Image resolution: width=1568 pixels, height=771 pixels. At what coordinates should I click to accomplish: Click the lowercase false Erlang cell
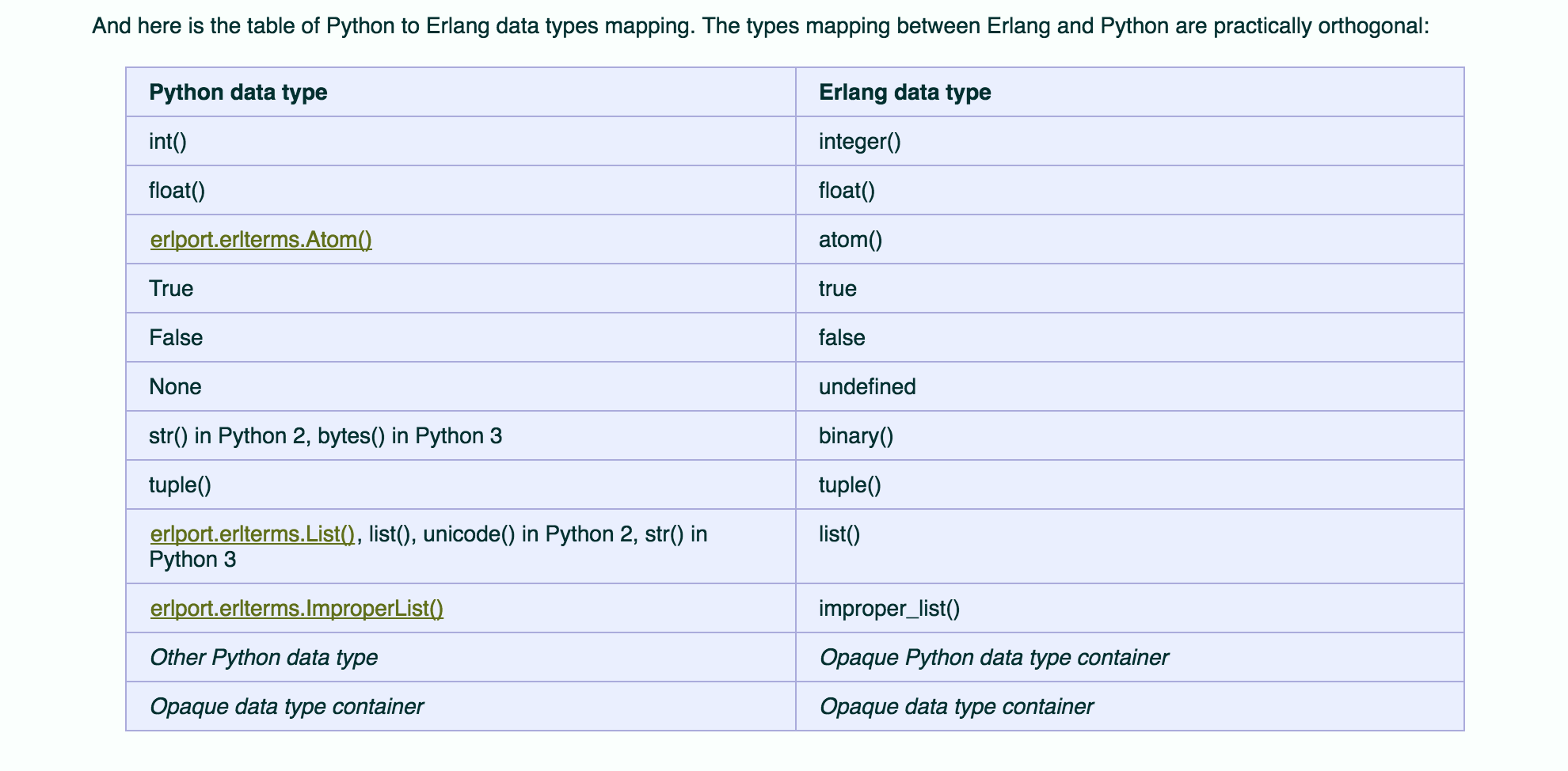point(841,338)
